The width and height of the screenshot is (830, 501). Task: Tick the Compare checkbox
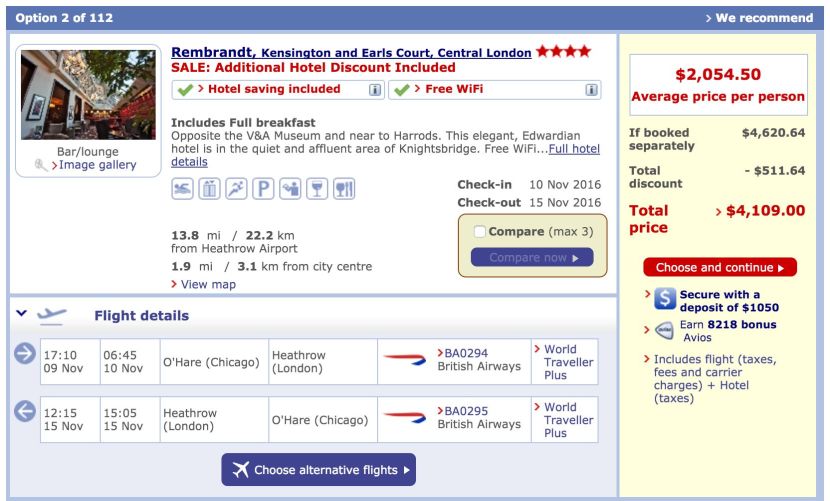[x=480, y=232]
